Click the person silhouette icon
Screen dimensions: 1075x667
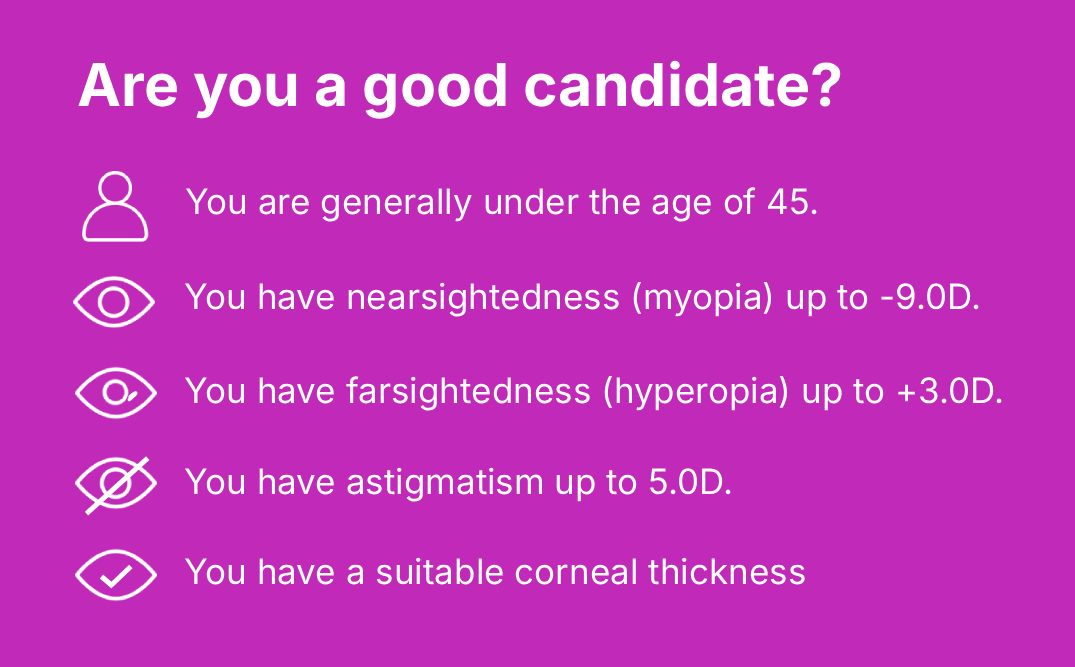[x=115, y=207]
